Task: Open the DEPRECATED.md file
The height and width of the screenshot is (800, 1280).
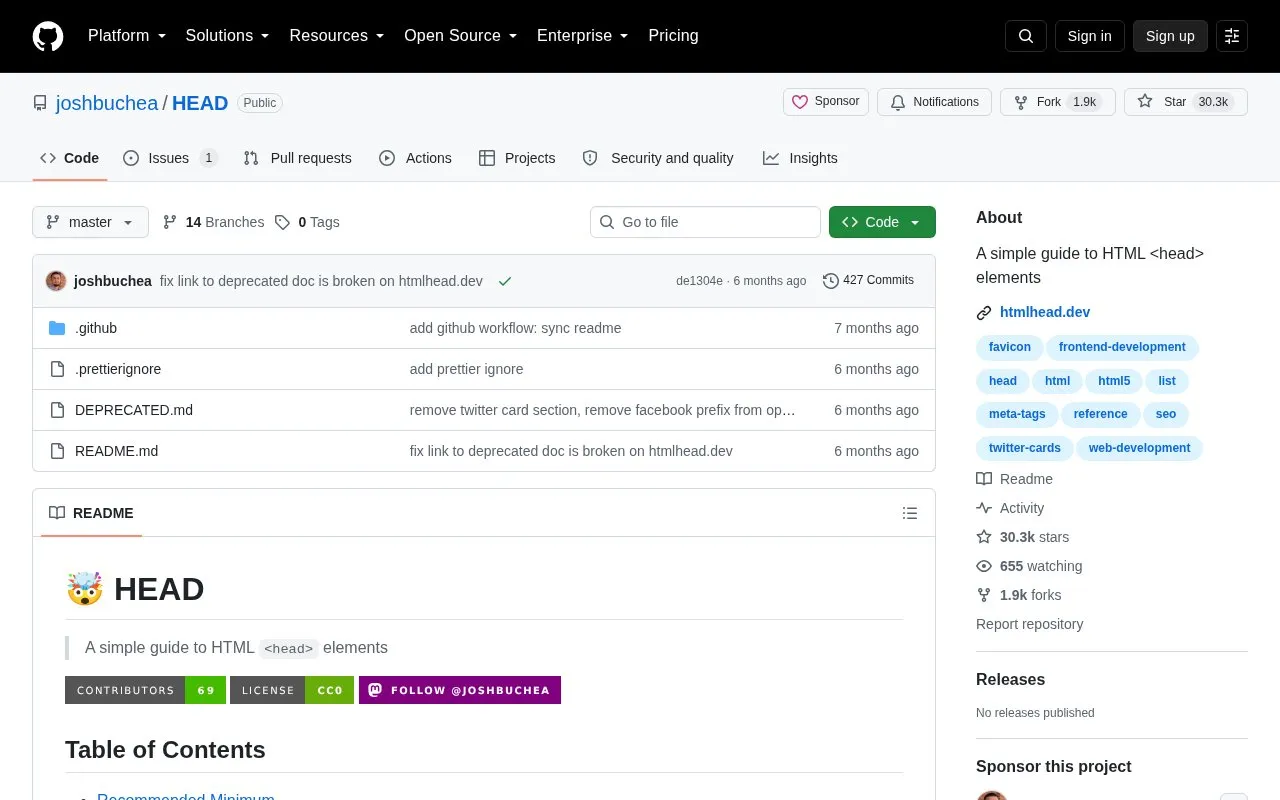Action: pos(134,410)
